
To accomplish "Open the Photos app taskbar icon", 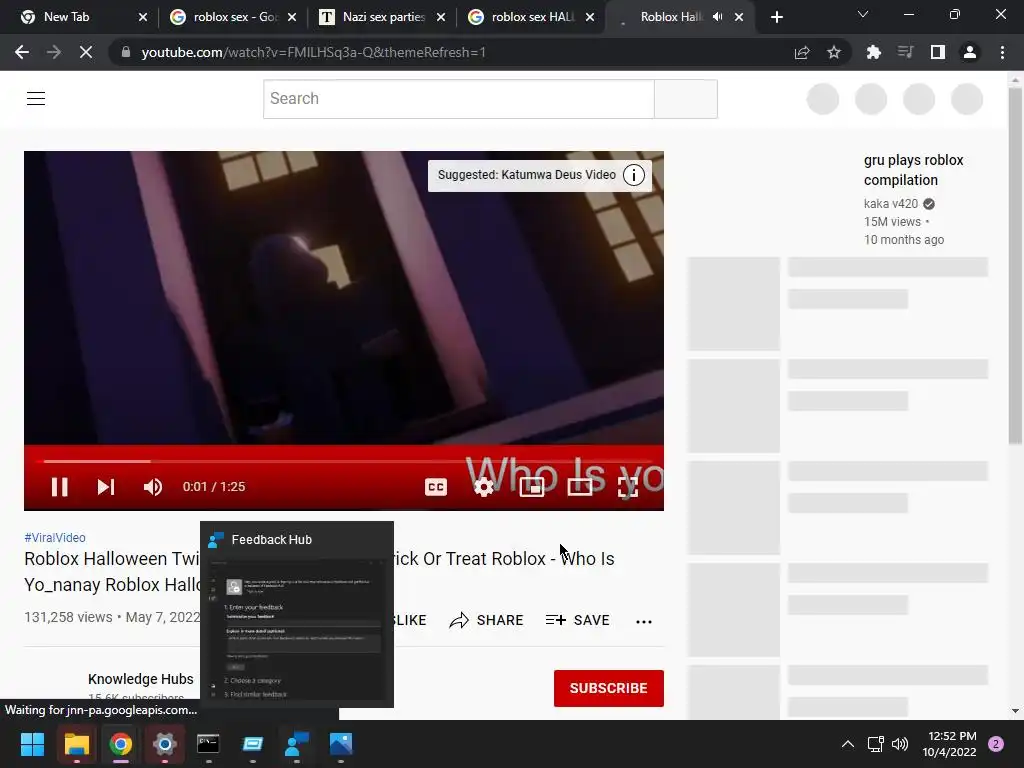I will pos(341,744).
